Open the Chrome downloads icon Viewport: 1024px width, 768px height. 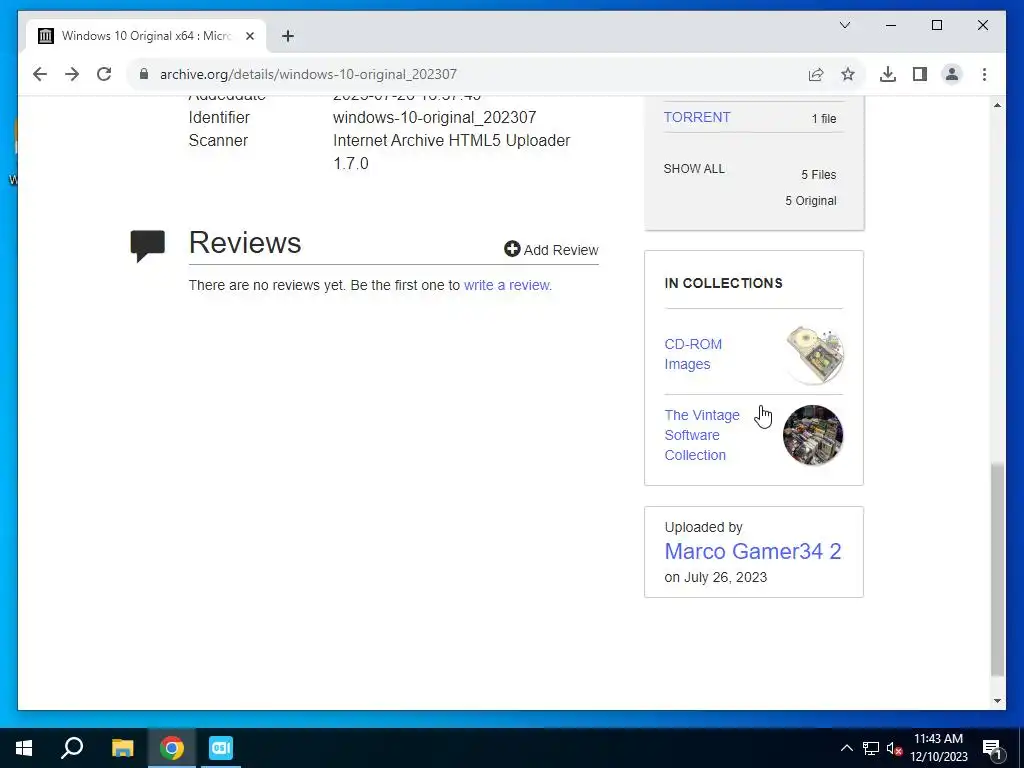[x=888, y=74]
